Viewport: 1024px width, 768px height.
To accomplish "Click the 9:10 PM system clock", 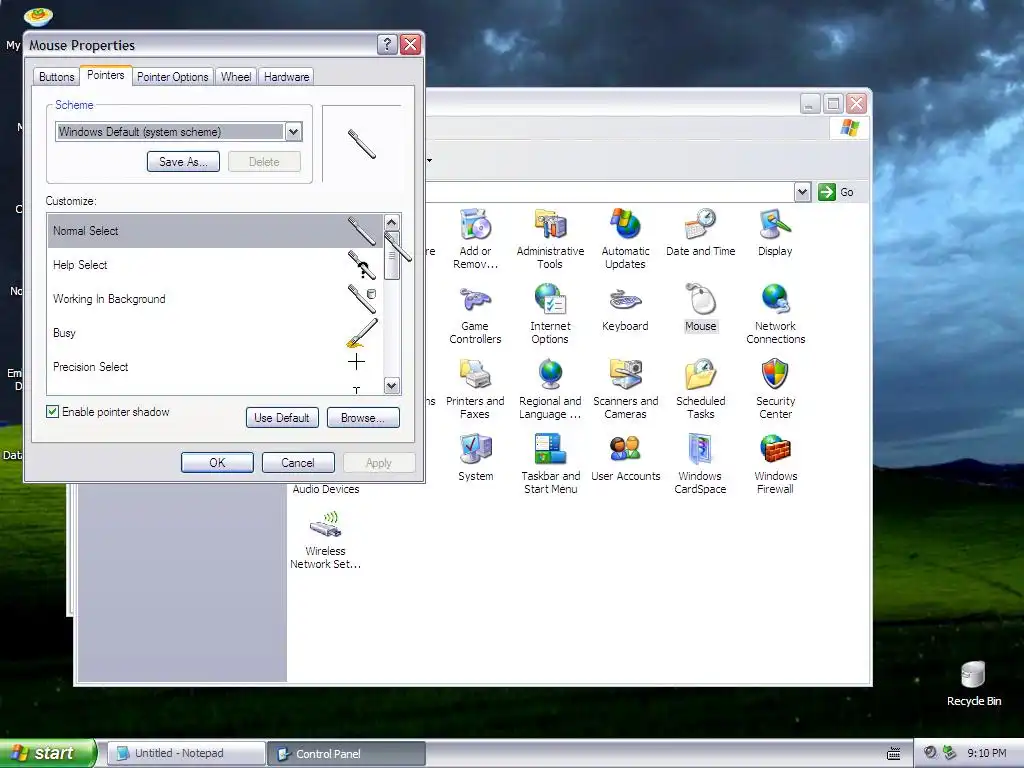I will click(x=987, y=753).
